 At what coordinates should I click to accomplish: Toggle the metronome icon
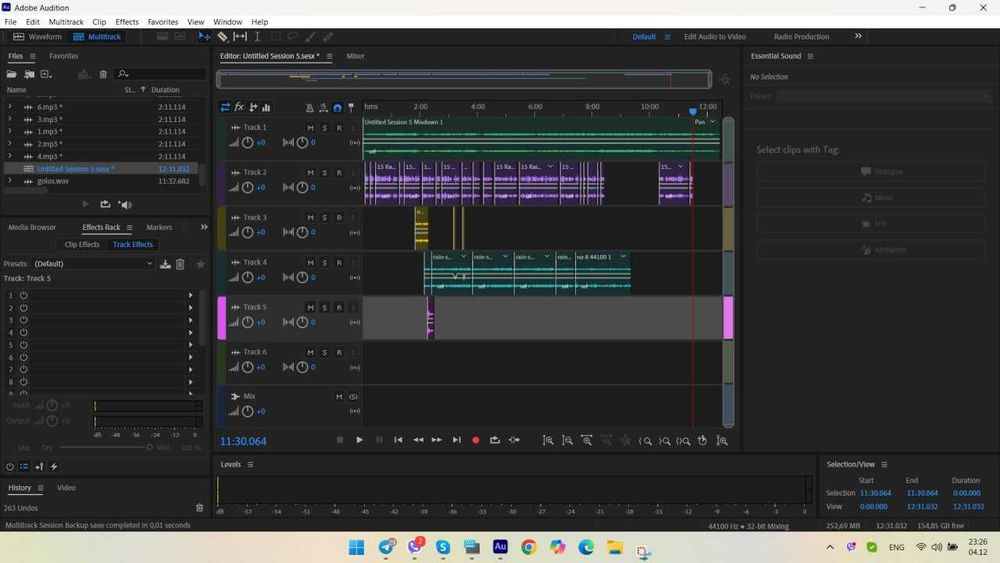point(309,108)
